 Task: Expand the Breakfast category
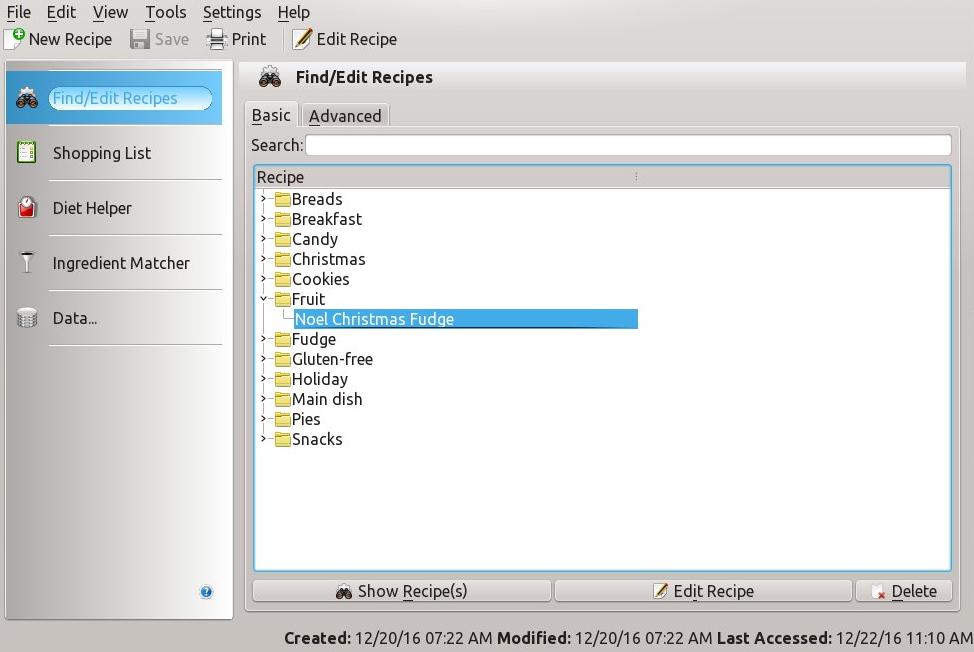263,219
